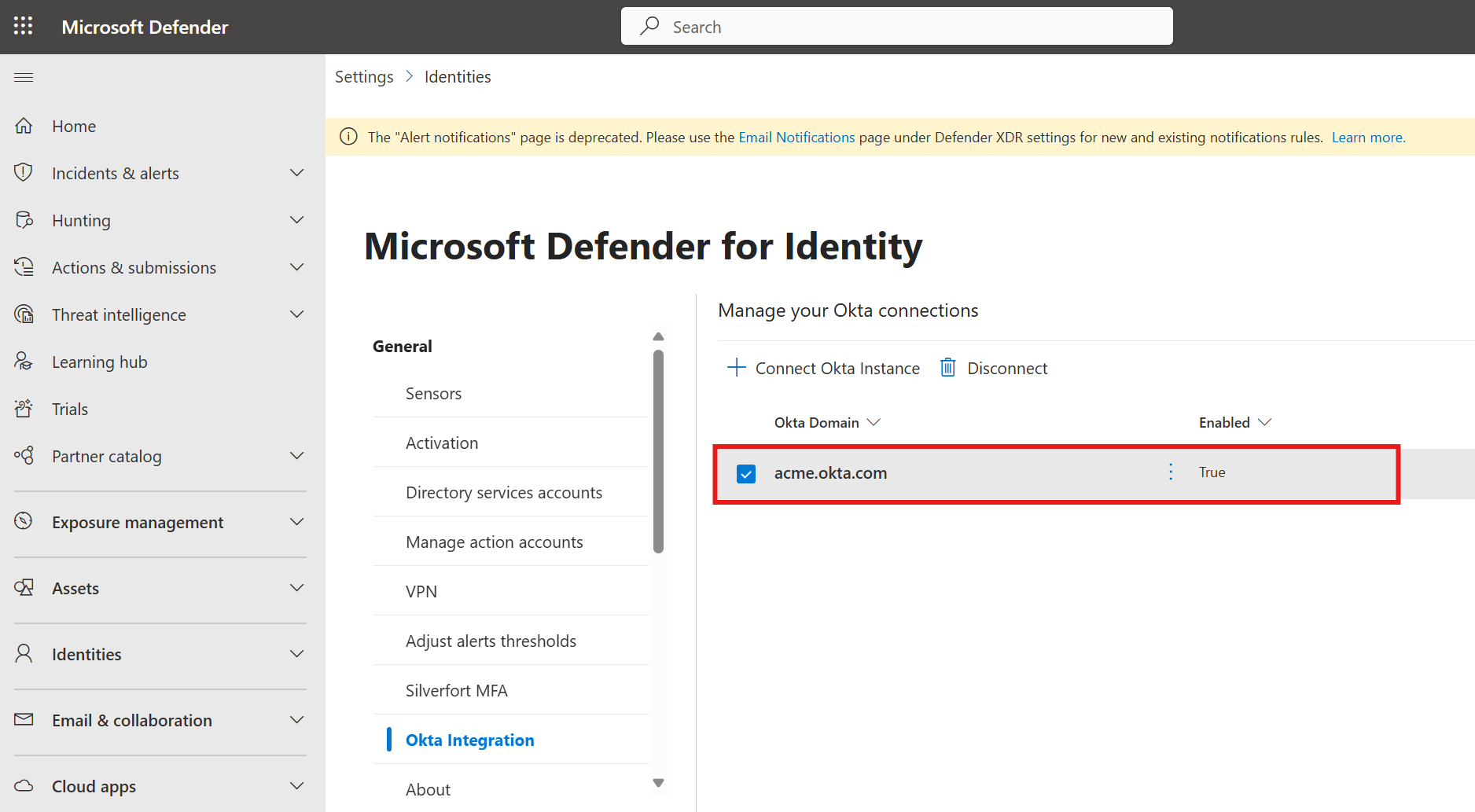Click the Threat intelligence icon
1475x812 pixels.
coord(24,314)
